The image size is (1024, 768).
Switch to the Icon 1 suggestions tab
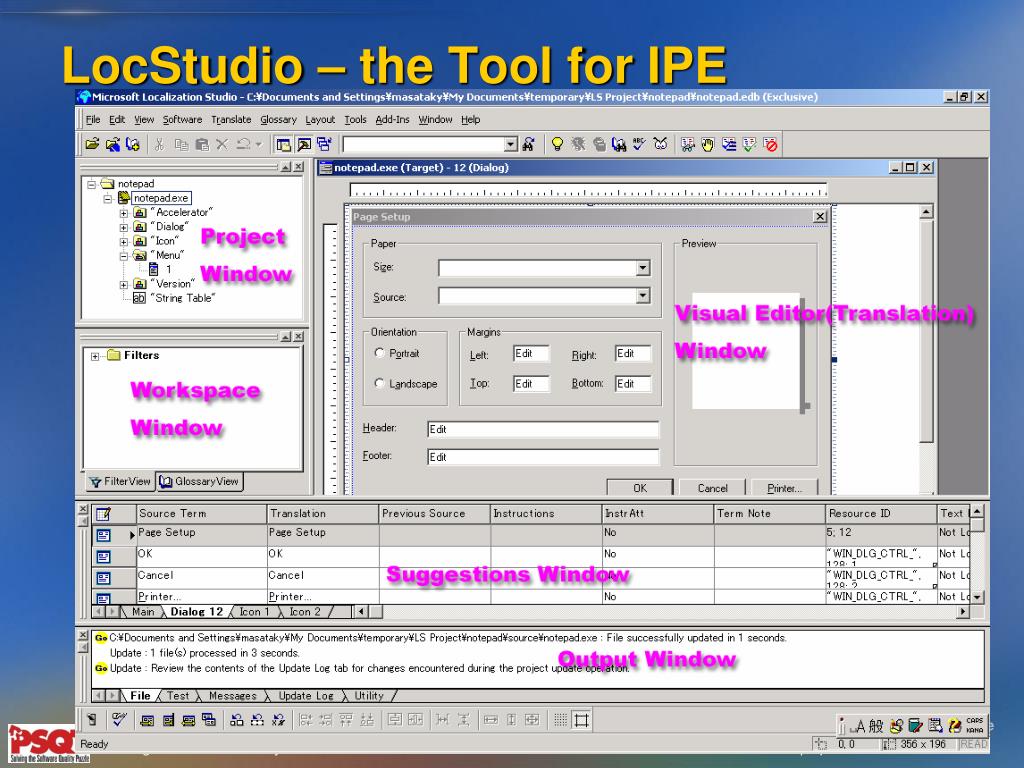point(254,612)
